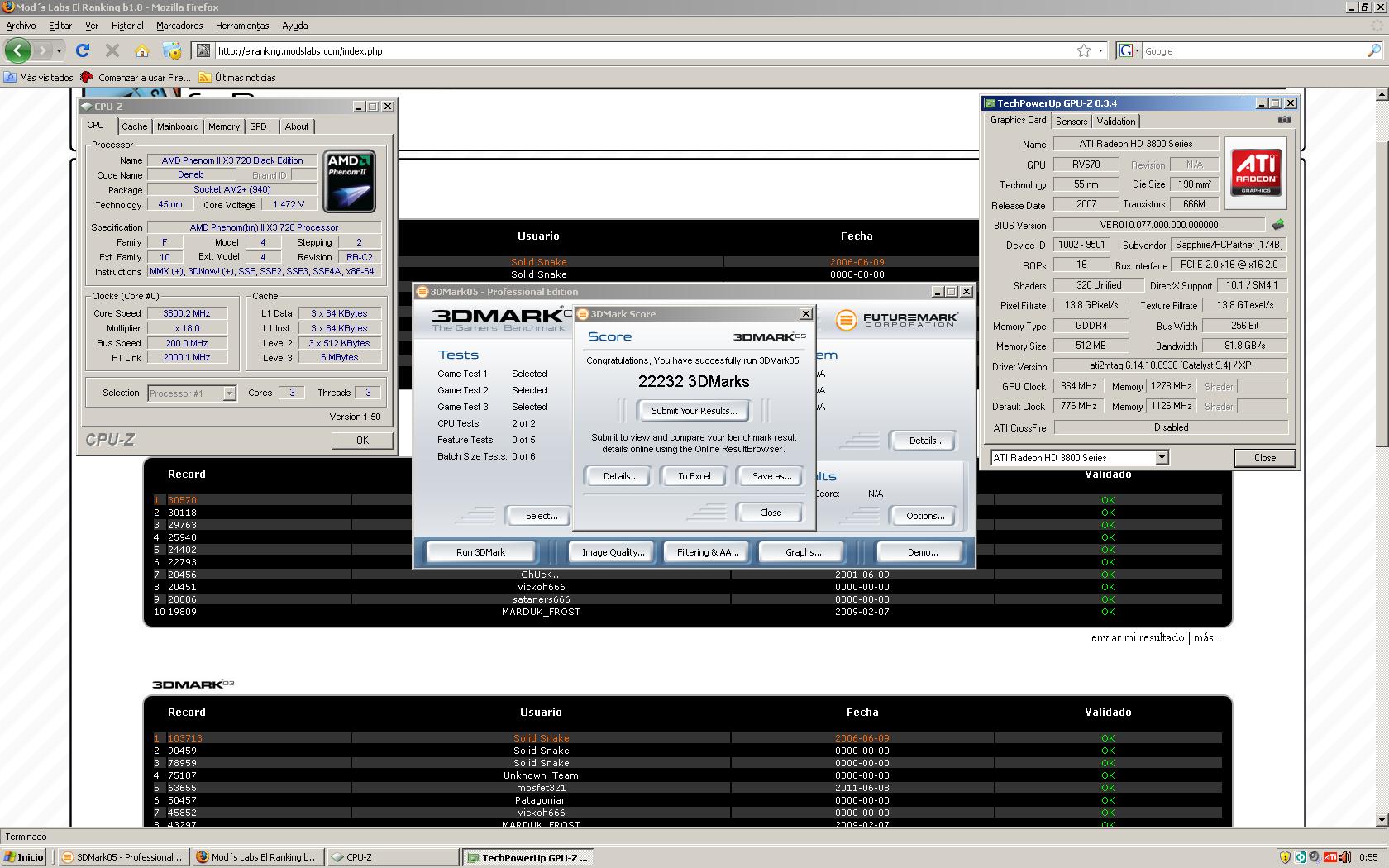Click OK button in CPU-Z
This screenshot has width=1389, height=868.
(362, 440)
